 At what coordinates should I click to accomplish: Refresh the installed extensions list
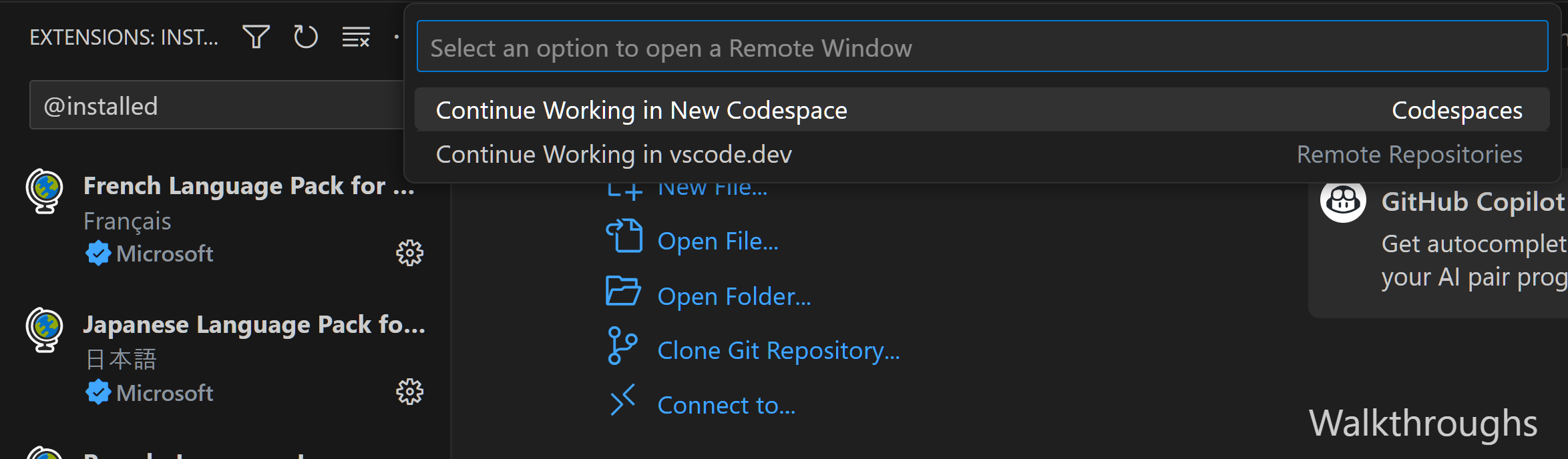[x=305, y=37]
